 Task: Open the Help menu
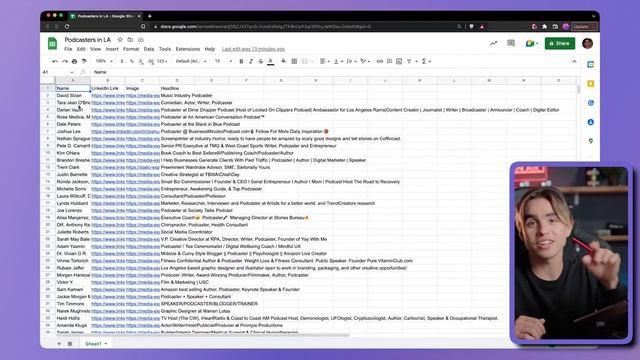click(210, 49)
